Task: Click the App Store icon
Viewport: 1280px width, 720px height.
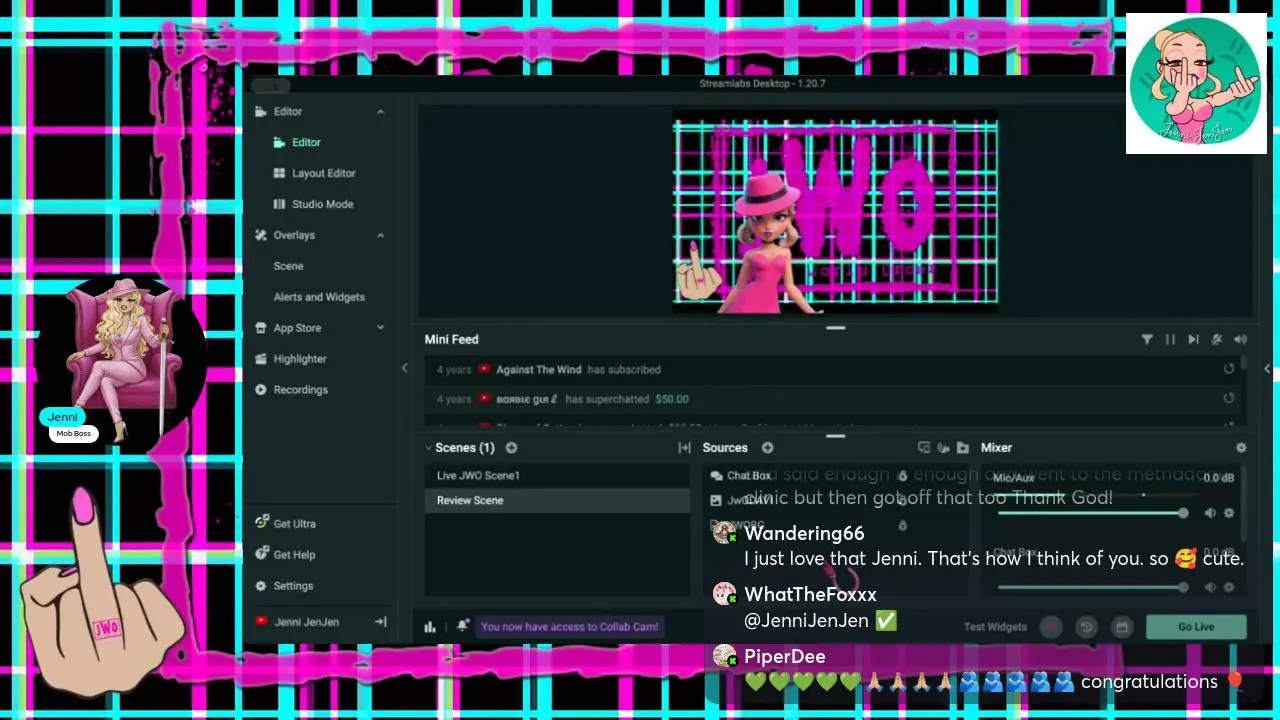Action: click(x=261, y=328)
